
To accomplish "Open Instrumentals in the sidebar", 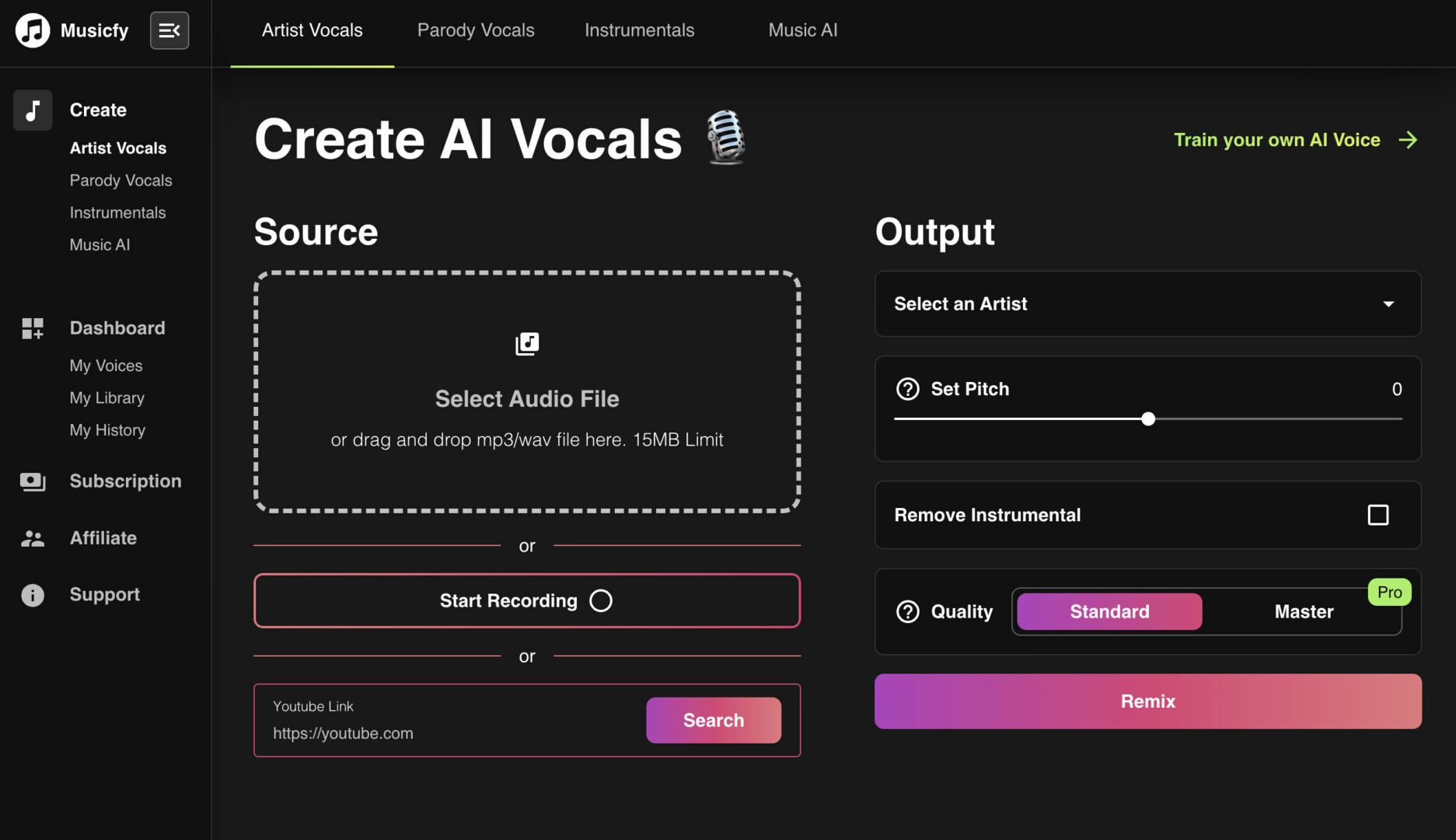I will click(117, 212).
